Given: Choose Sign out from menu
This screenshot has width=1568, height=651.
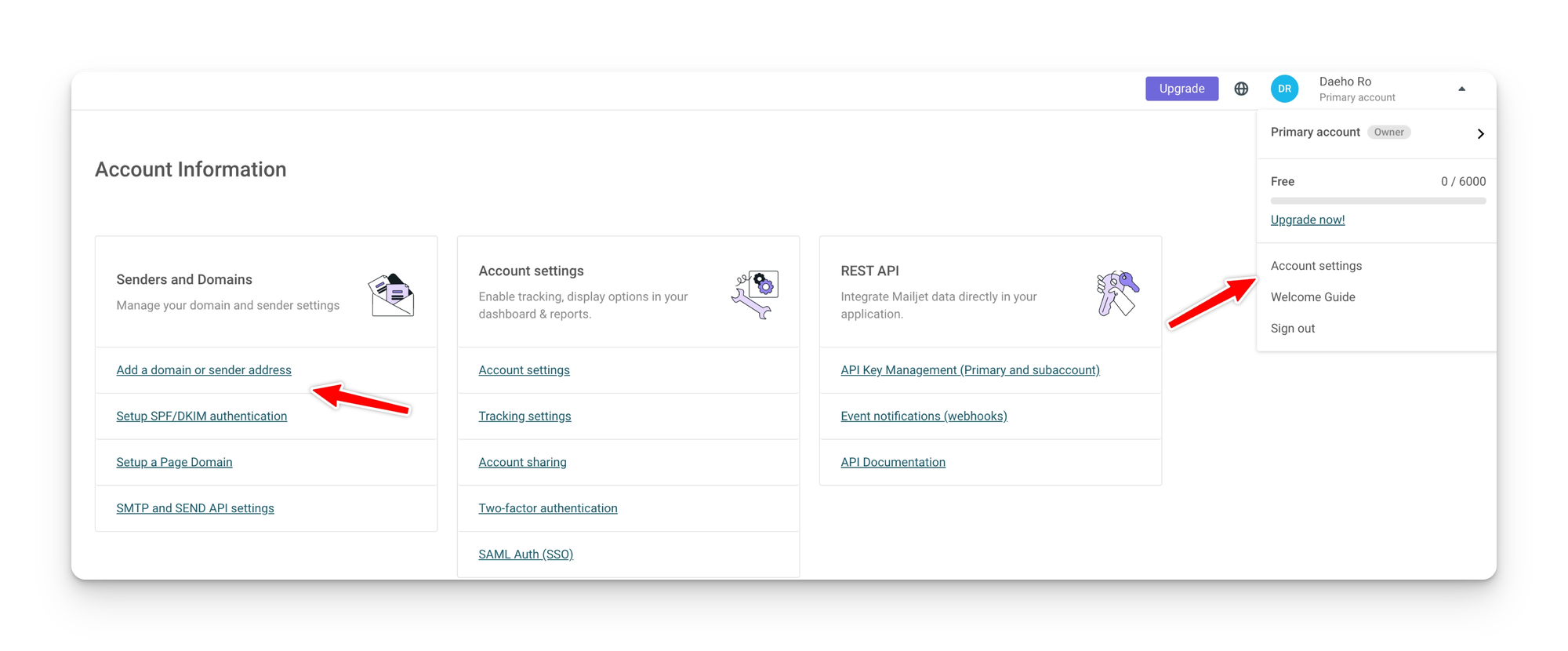Looking at the screenshot, I should [x=1293, y=329].
